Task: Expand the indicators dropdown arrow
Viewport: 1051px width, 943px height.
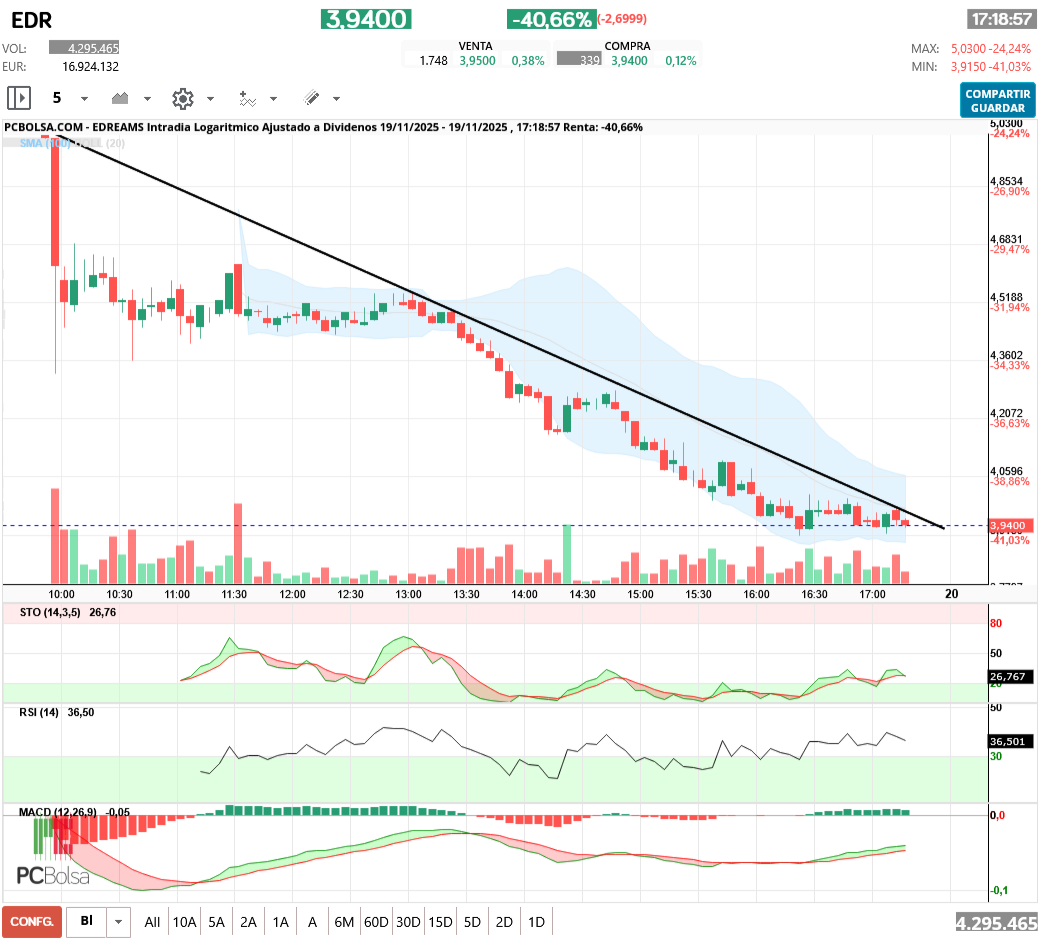Action: [x=273, y=99]
